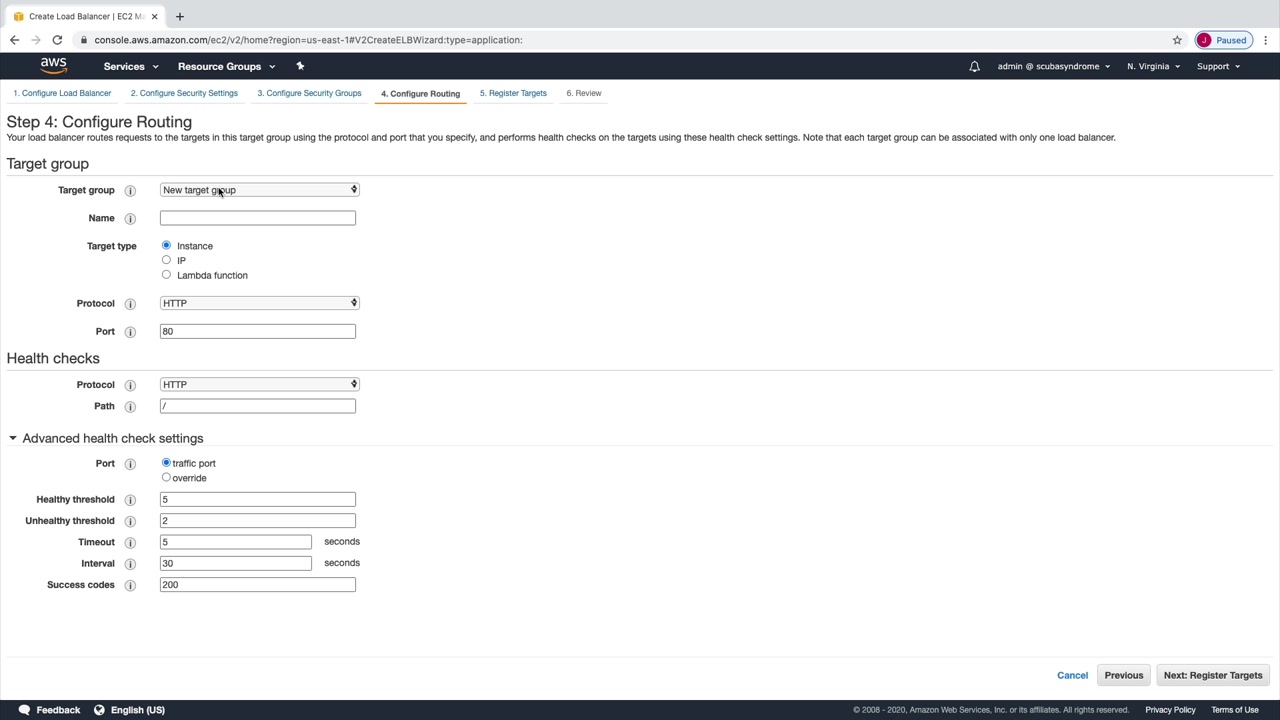The width and height of the screenshot is (1280, 720).
Task: Click the browser address bar
Action: coord(620,40)
